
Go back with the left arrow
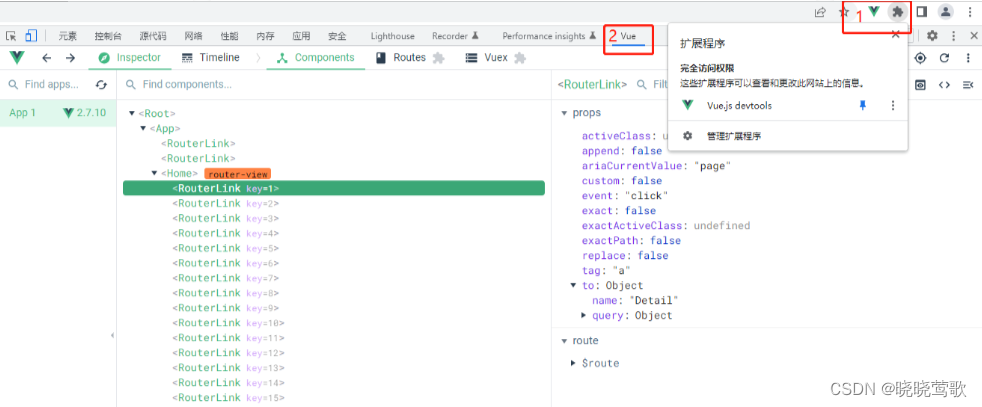point(46,58)
